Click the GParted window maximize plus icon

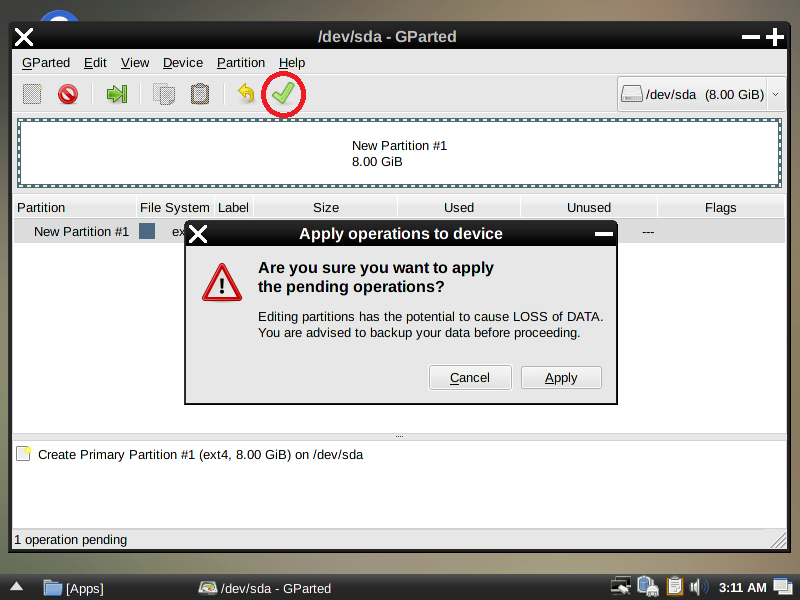point(775,37)
